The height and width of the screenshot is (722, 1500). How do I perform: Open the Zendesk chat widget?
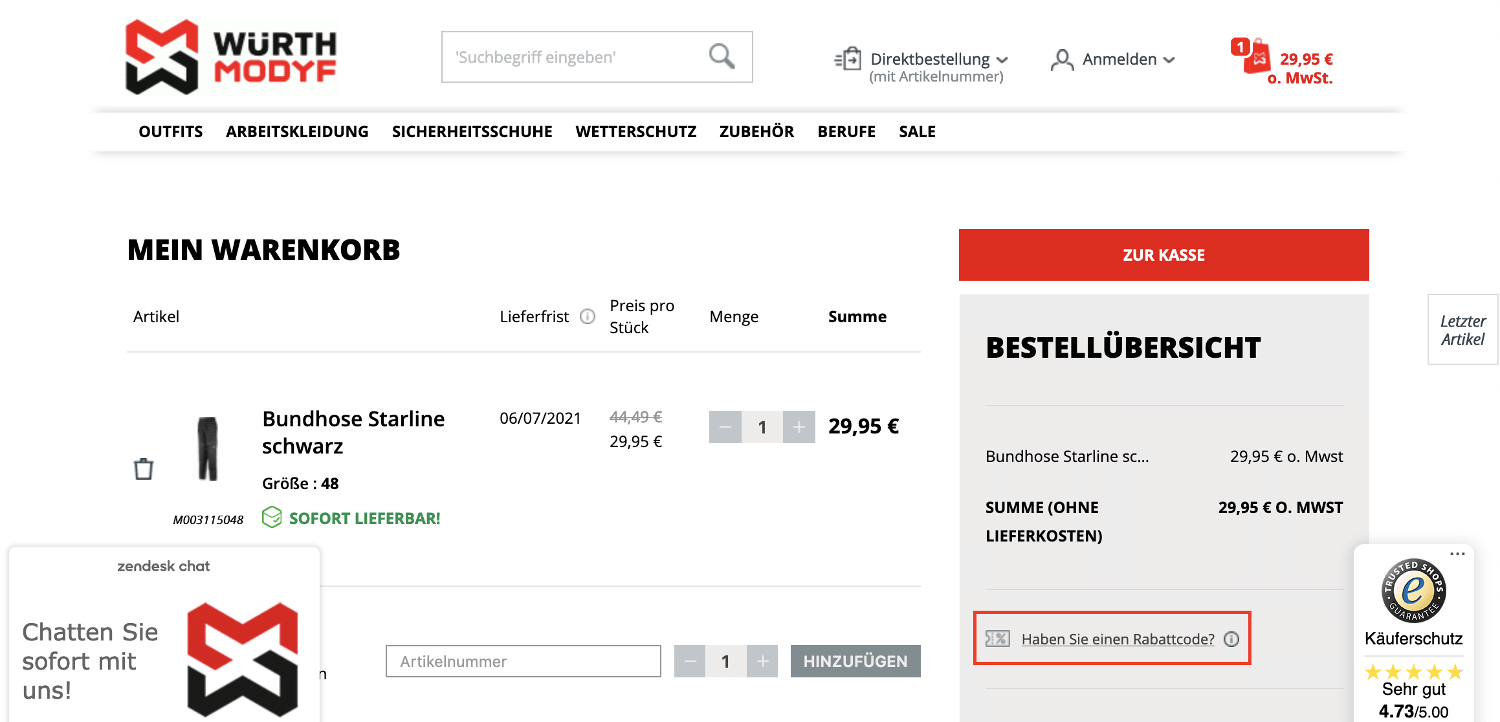[x=164, y=634]
